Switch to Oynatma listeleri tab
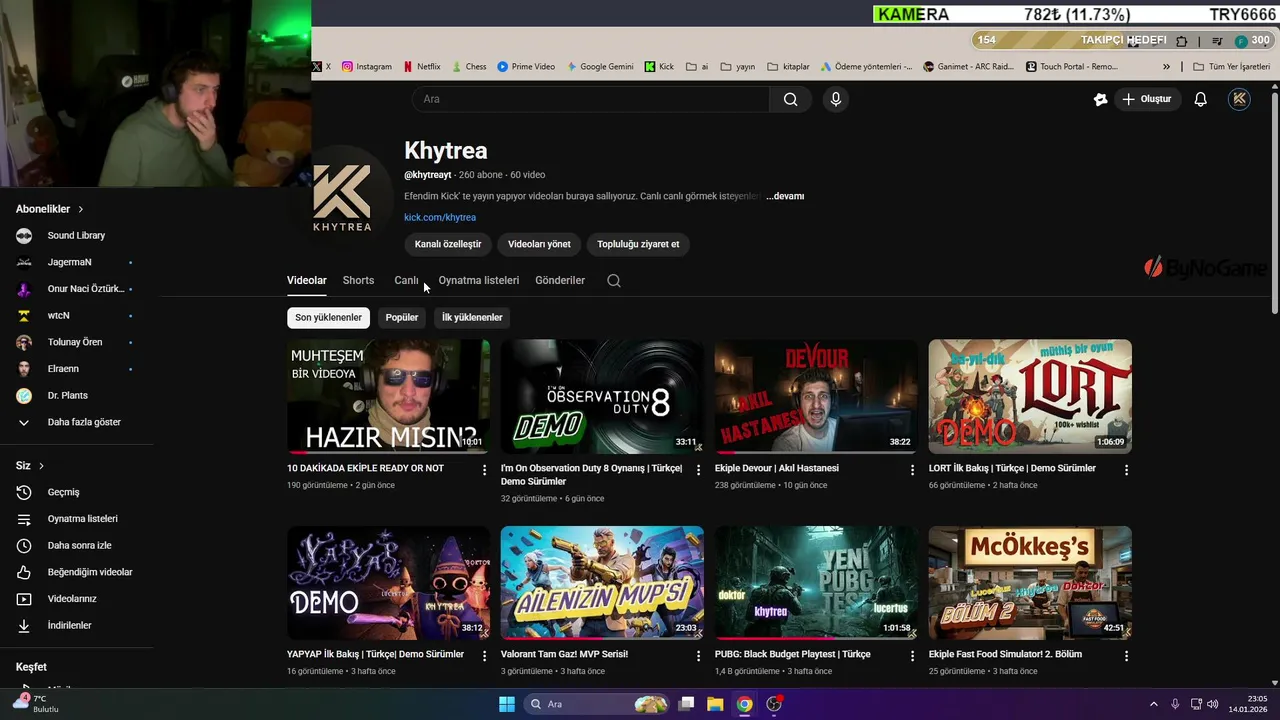This screenshot has height=720, width=1280. [479, 281]
